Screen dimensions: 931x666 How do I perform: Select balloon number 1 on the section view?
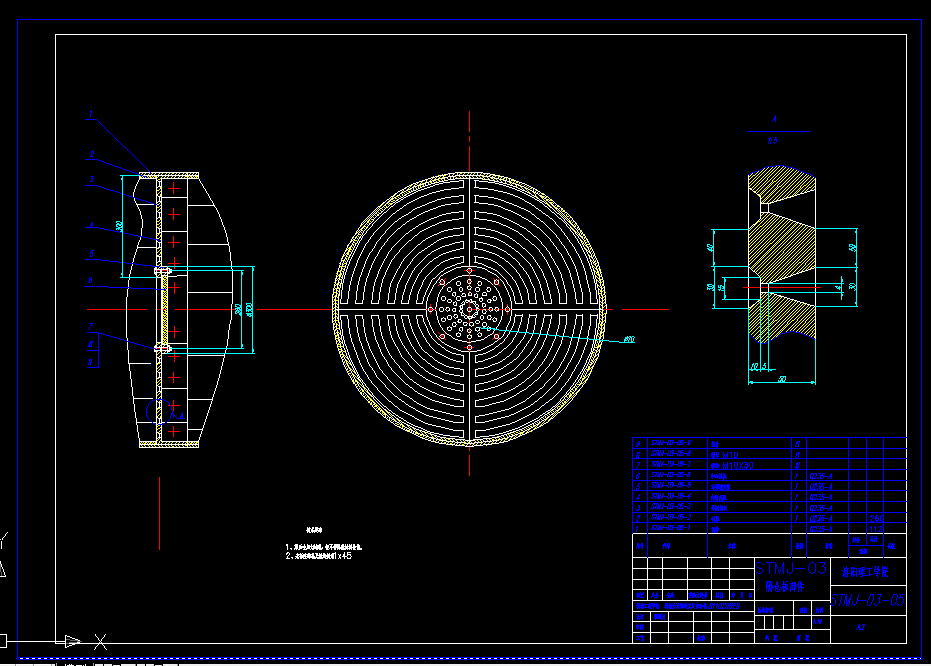click(x=91, y=114)
